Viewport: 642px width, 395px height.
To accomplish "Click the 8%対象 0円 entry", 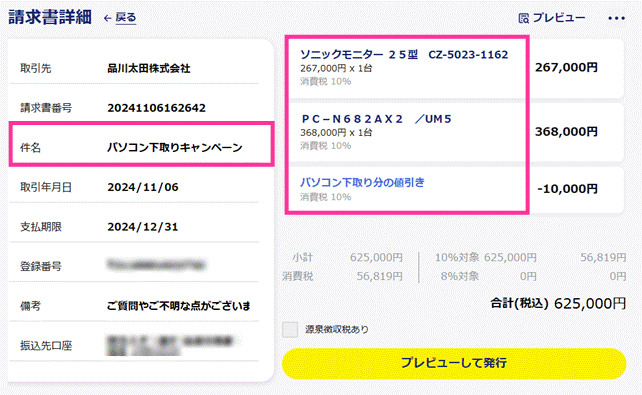I will click(488, 276).
